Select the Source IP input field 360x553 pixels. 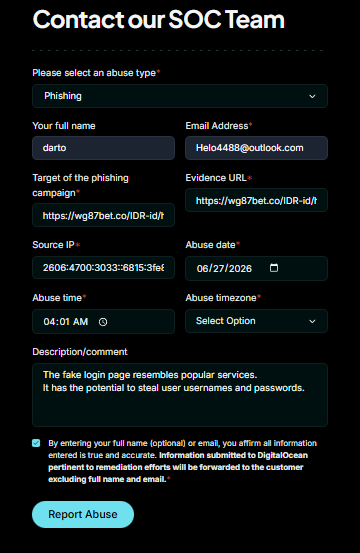point(103,268)
